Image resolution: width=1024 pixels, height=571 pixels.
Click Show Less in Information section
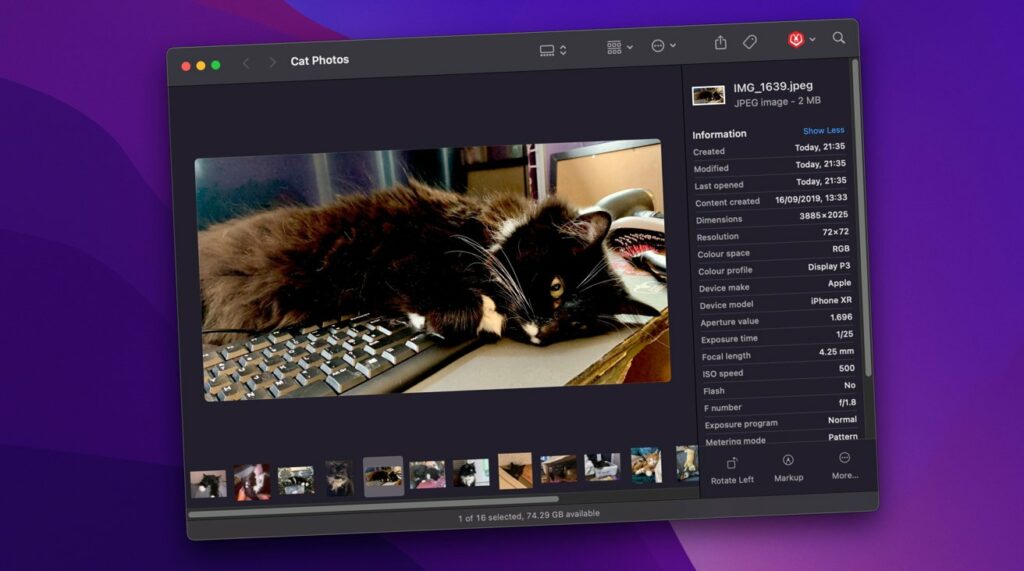click(823, 130)
